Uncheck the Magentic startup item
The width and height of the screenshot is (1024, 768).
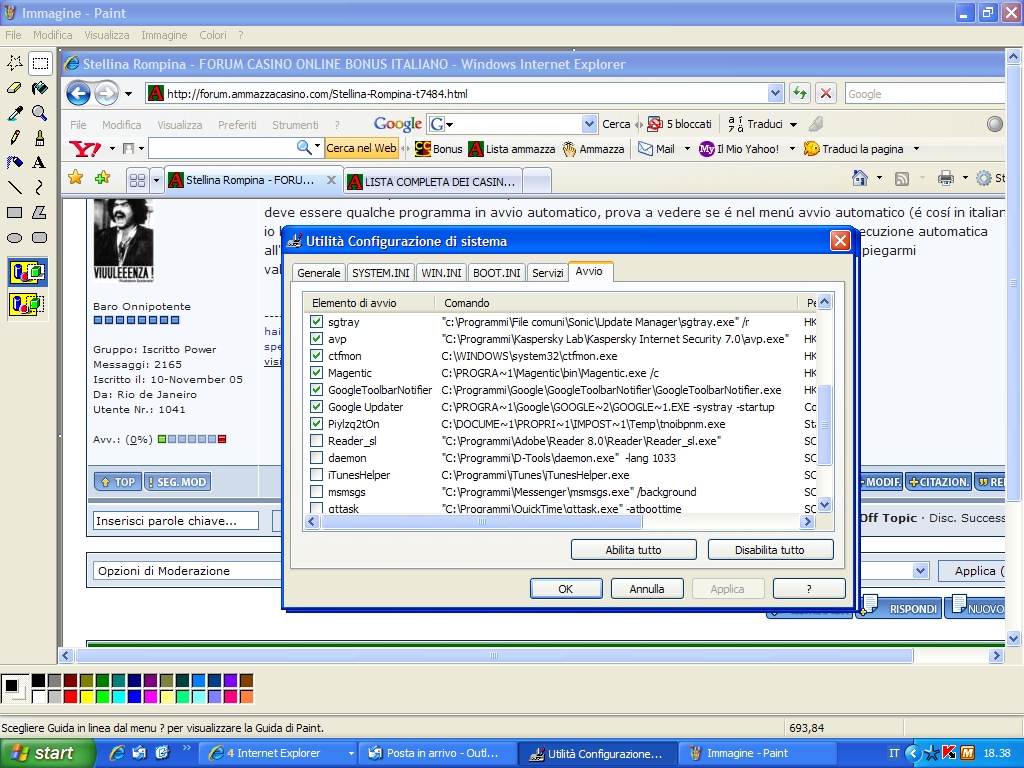pos(317,372)
